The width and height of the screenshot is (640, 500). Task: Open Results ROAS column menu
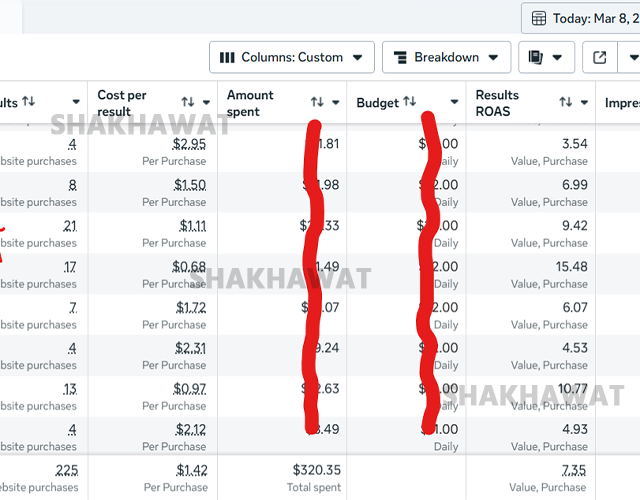coord(584,102)
